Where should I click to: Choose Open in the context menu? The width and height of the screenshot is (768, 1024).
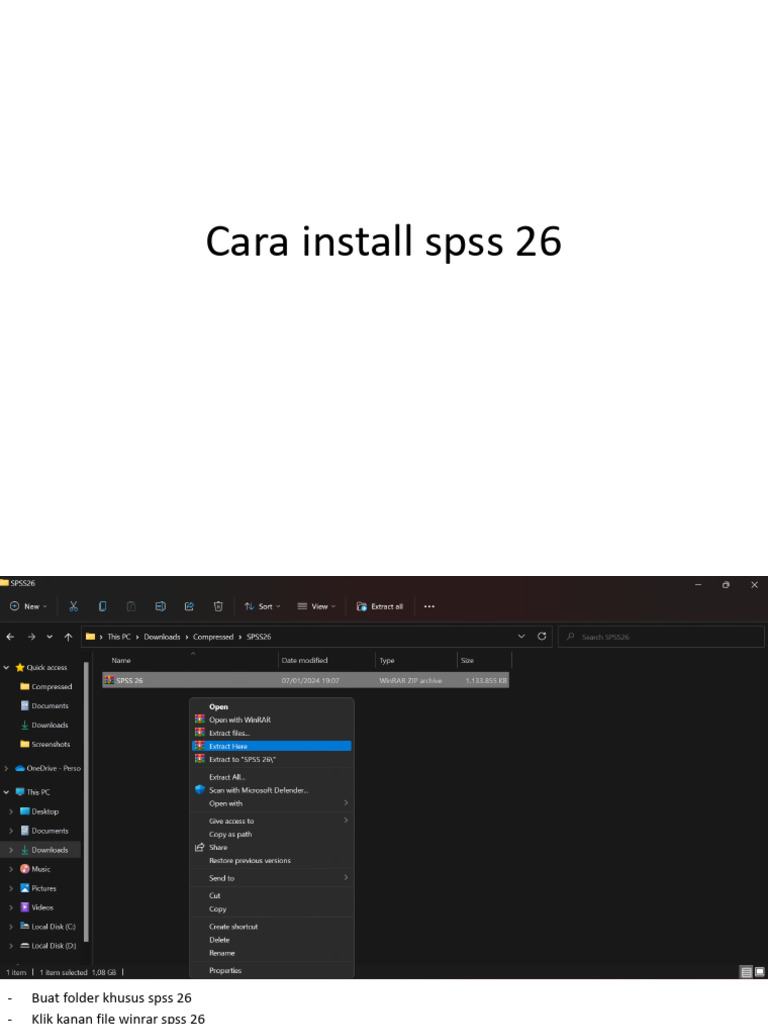point(272,707)
